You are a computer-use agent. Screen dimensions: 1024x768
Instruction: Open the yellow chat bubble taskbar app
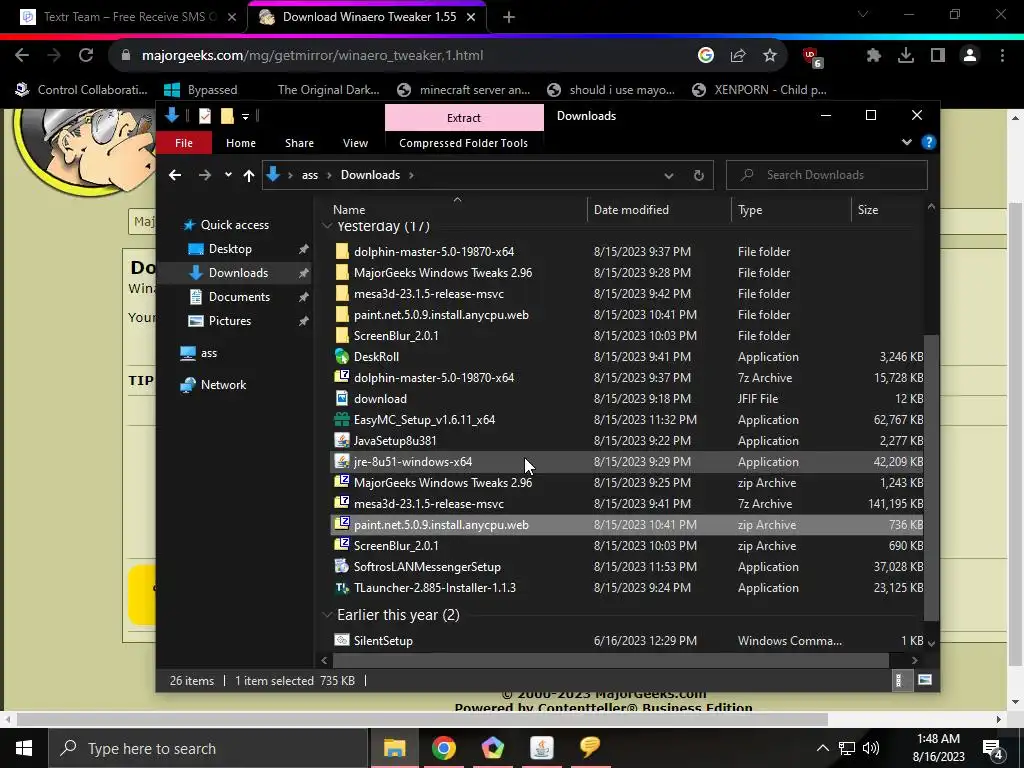pyautogui.click(x=590, y=748)
